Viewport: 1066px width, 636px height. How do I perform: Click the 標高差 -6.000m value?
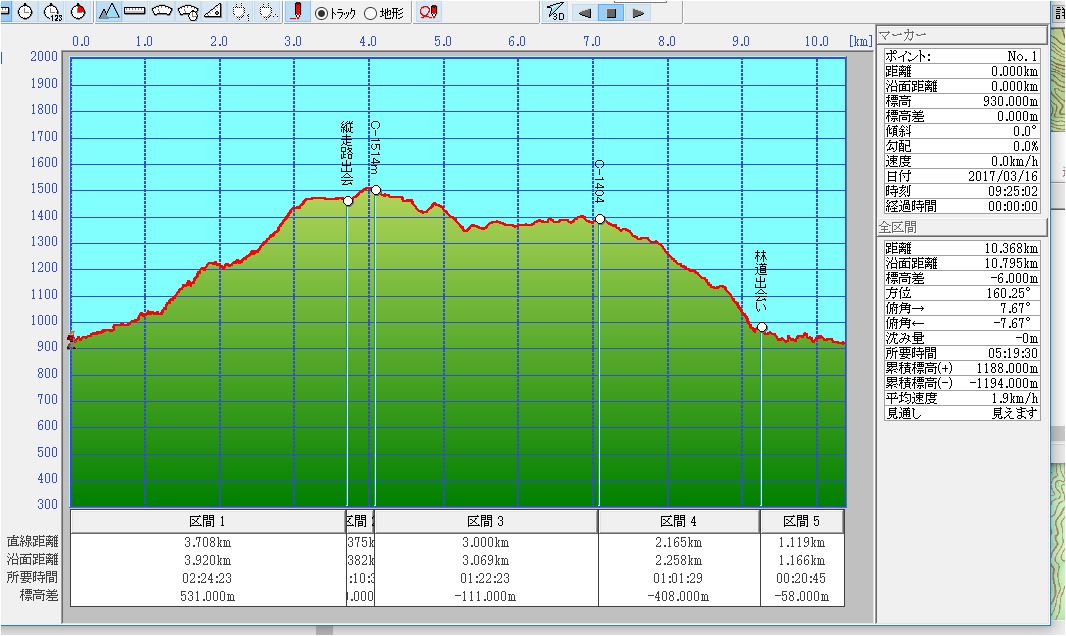click(x=1015, y=278)
